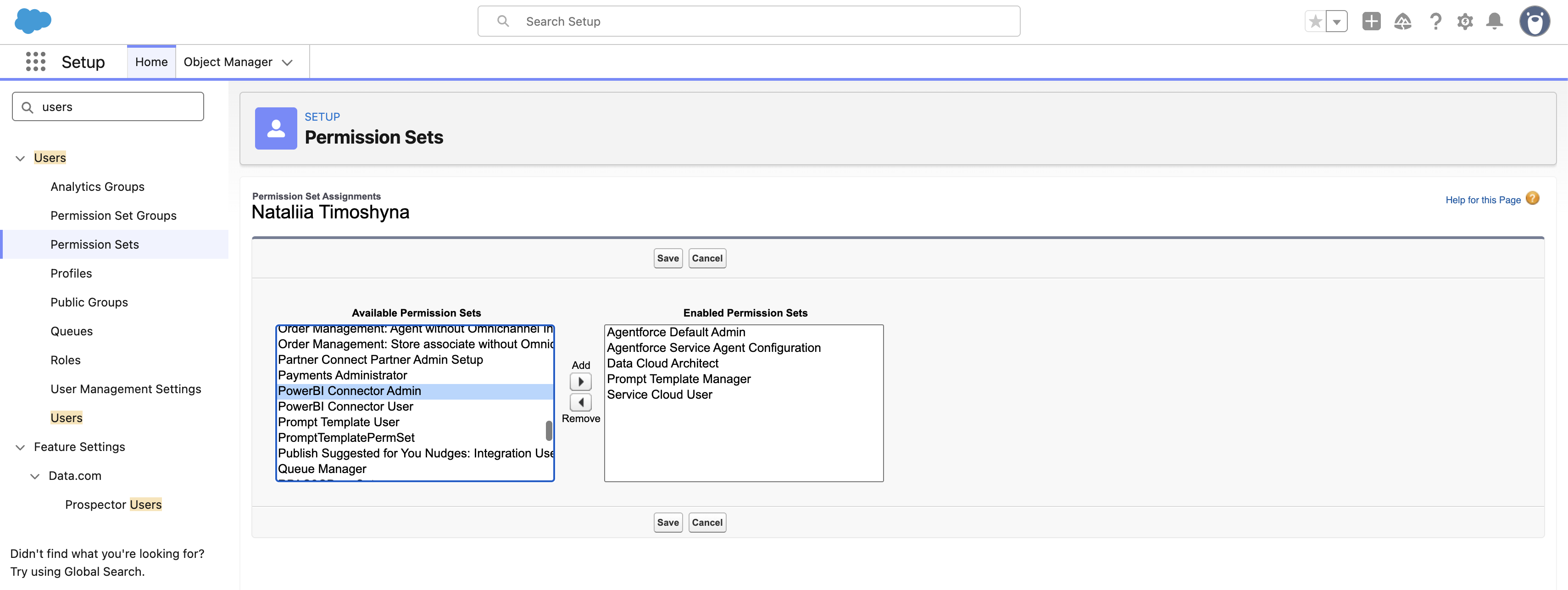
Task: Select Queue Manager in available list
Action: tap(415, 469)
